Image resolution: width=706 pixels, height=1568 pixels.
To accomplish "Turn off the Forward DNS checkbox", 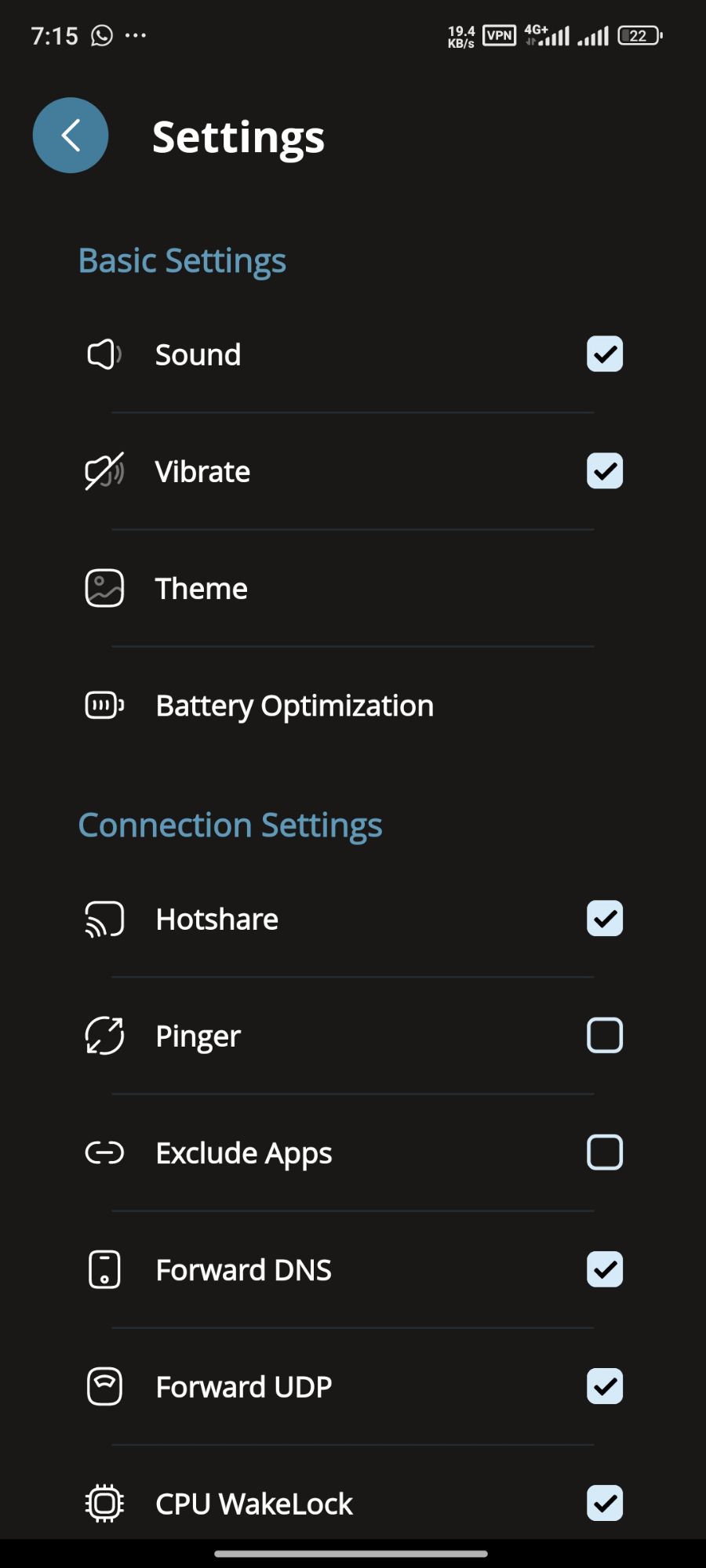I will [x=605, y=1269].
